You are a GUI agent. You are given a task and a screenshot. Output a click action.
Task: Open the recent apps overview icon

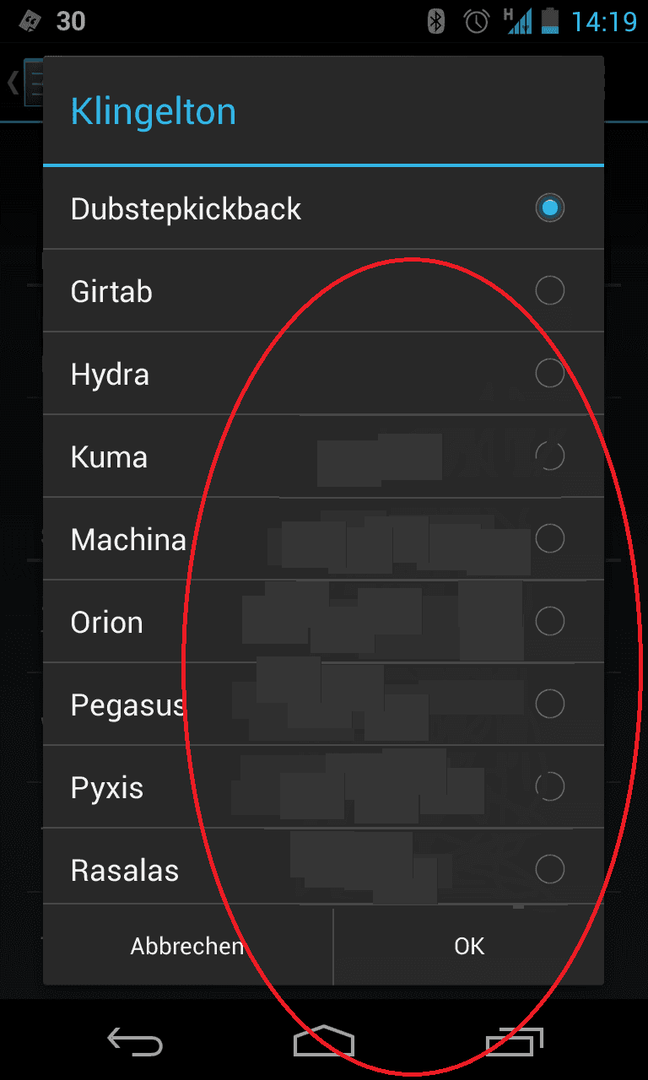514,1041
